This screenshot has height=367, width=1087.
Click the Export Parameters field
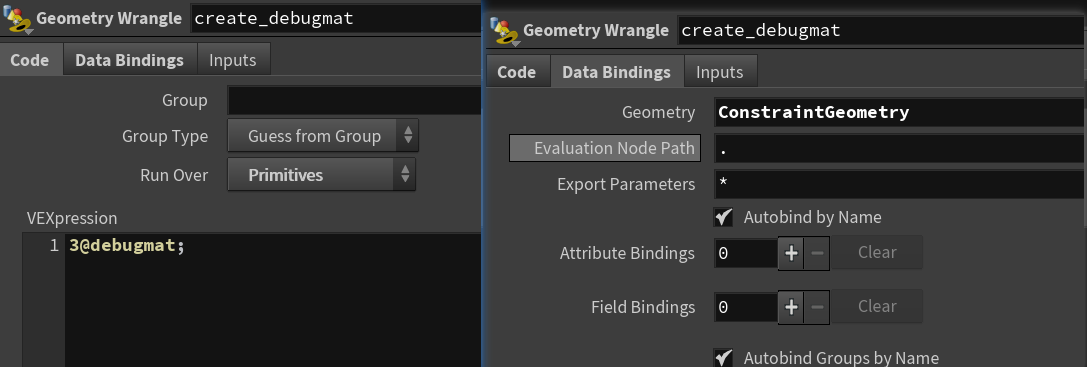pyautogui.click(x=901, y=184)
